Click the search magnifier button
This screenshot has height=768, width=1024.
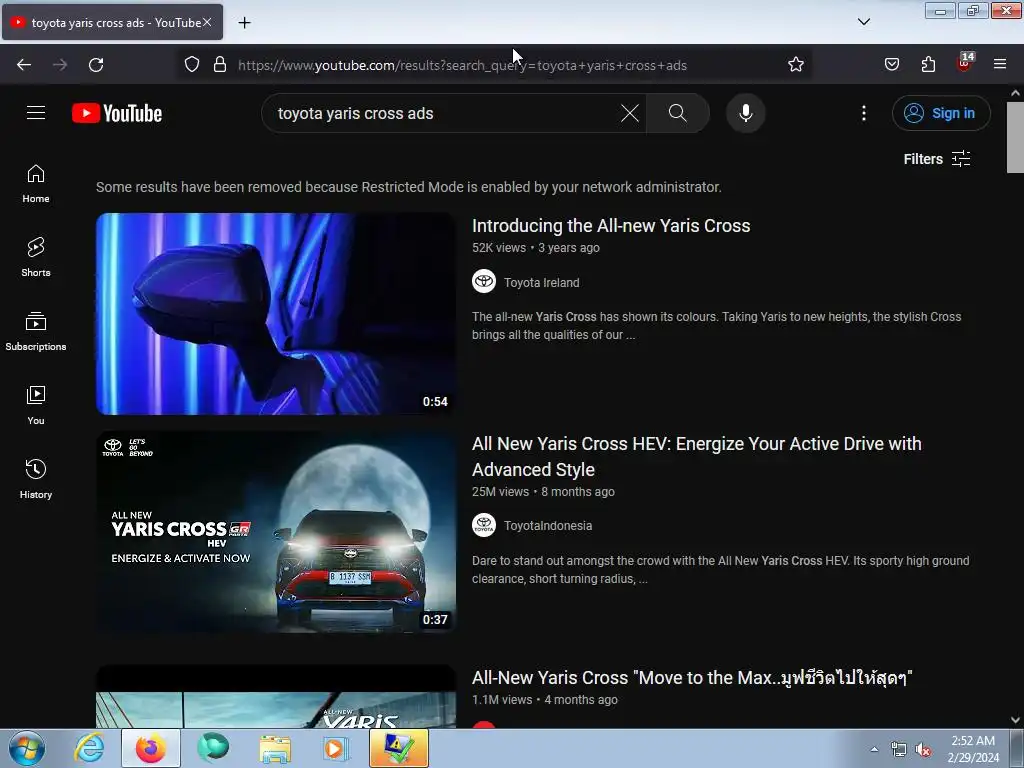(x=678, y=113)
